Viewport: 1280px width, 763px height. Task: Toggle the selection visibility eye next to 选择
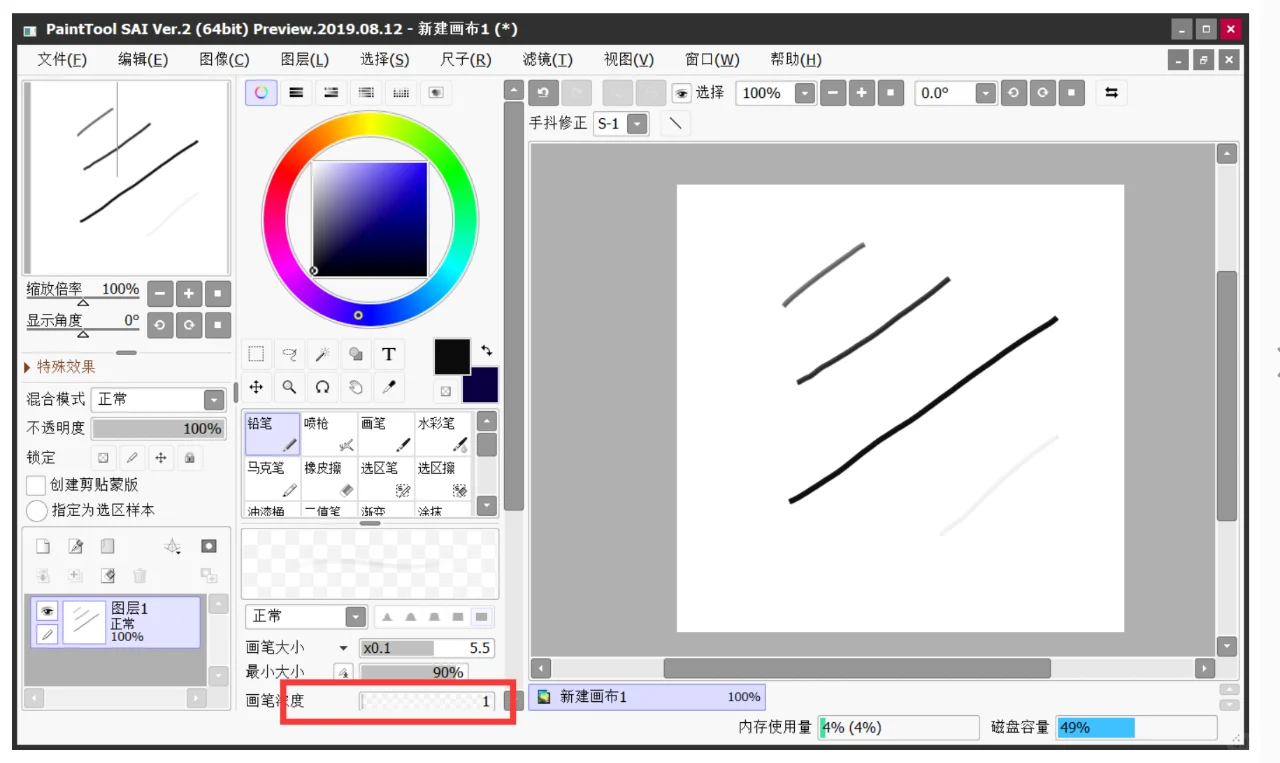681,93
